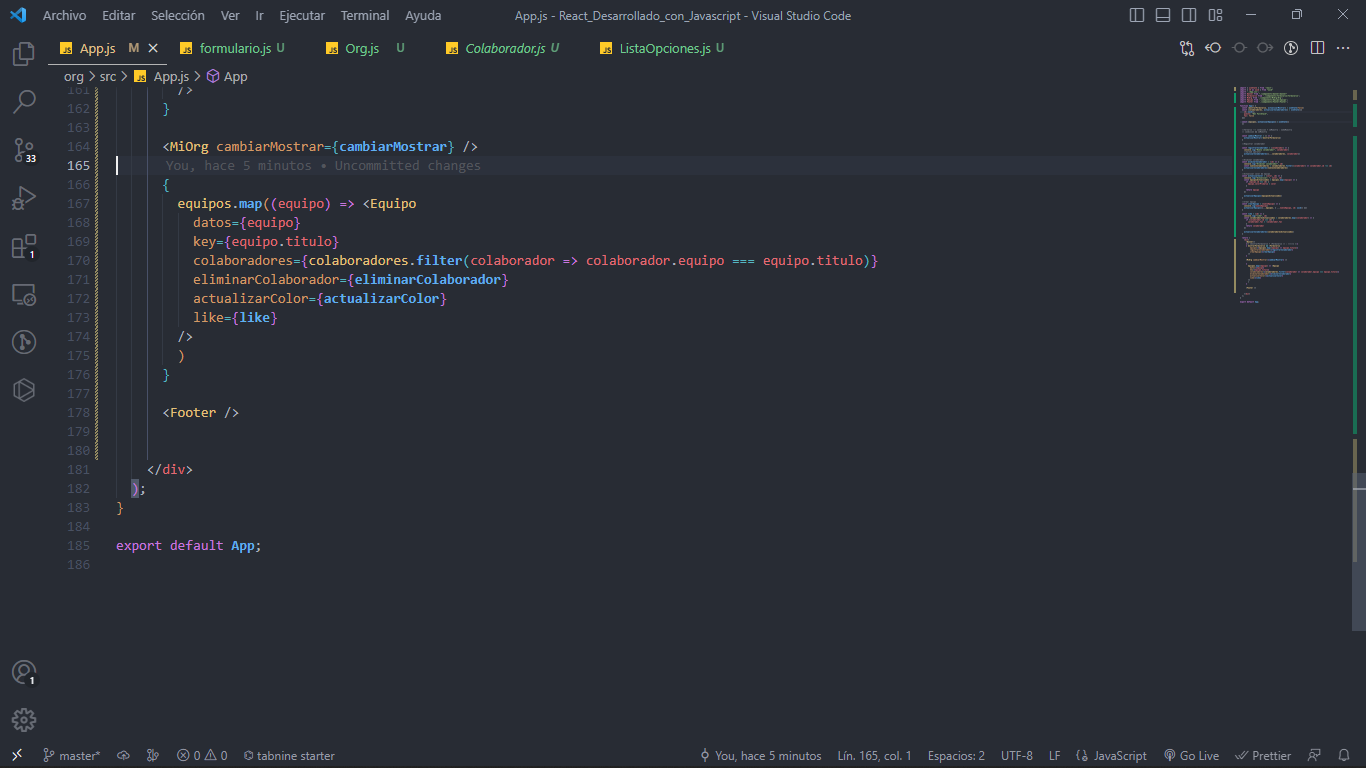This screenshot has height=768, width=1366.
Task: Toggle the Primary Side Bar visibility
Action: tap(1137, 15)
